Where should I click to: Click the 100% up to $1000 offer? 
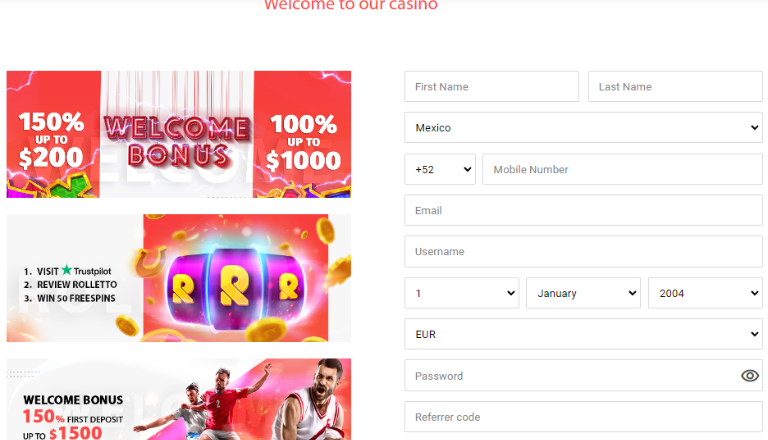coord(303,142)
